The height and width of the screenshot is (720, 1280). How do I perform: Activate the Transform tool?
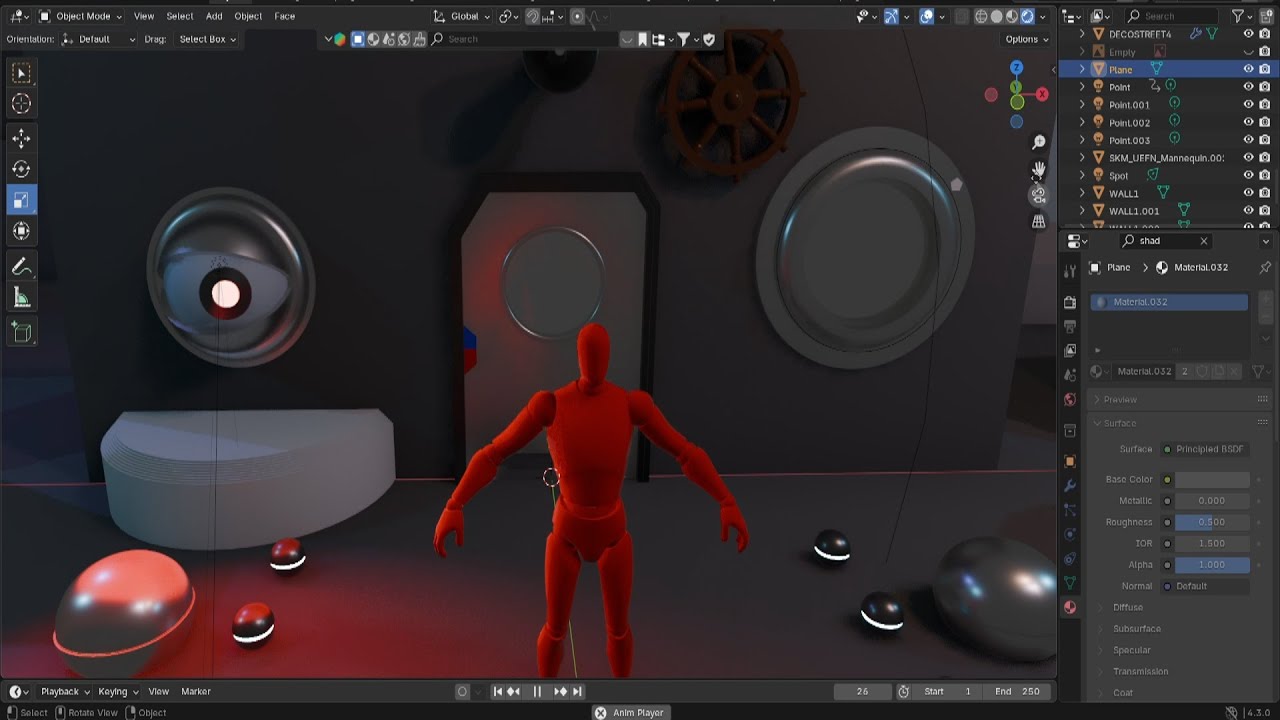click(21, 231)
